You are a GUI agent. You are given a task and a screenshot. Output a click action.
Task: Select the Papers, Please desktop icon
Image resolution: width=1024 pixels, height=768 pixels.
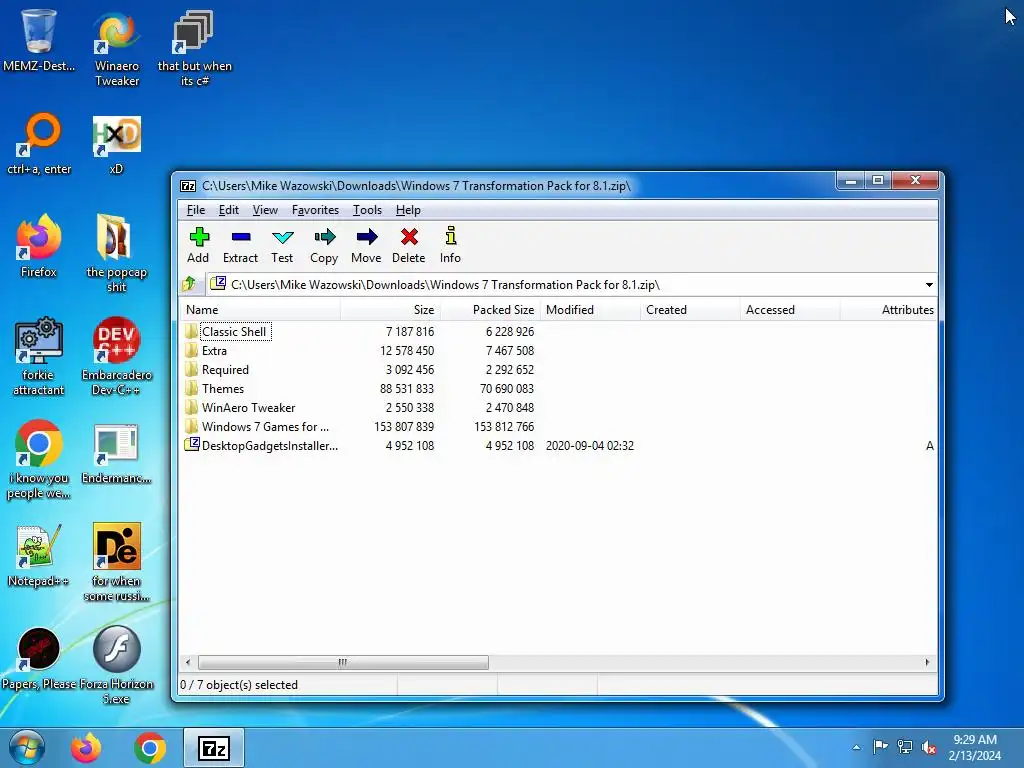[x=39, y=659]
